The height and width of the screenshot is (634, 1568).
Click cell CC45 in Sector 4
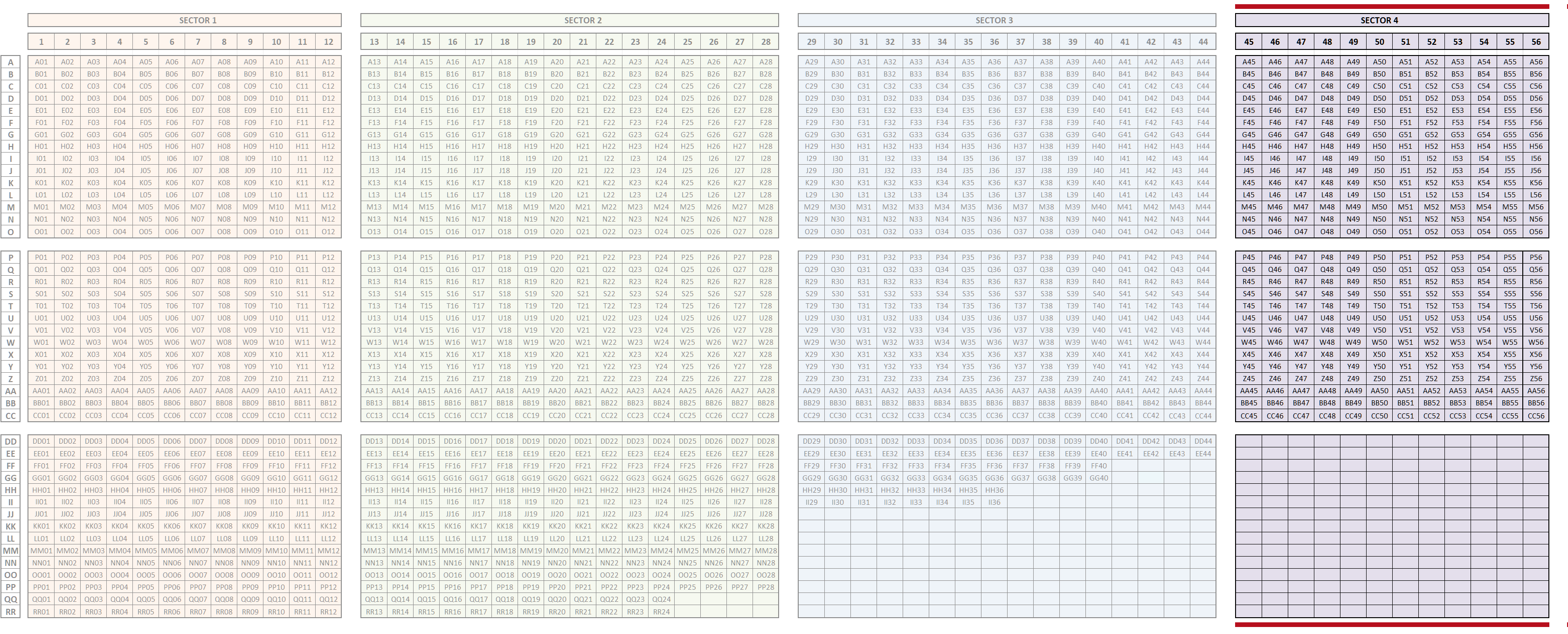click(1249, 415)
